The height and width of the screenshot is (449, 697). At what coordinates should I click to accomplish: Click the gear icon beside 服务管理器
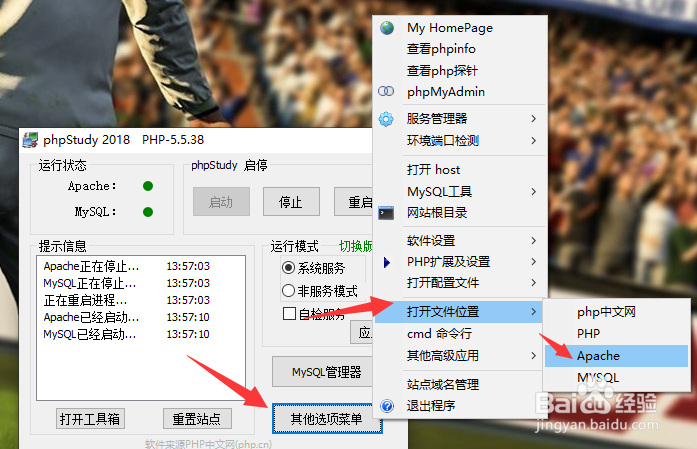[x=386, y=119]
